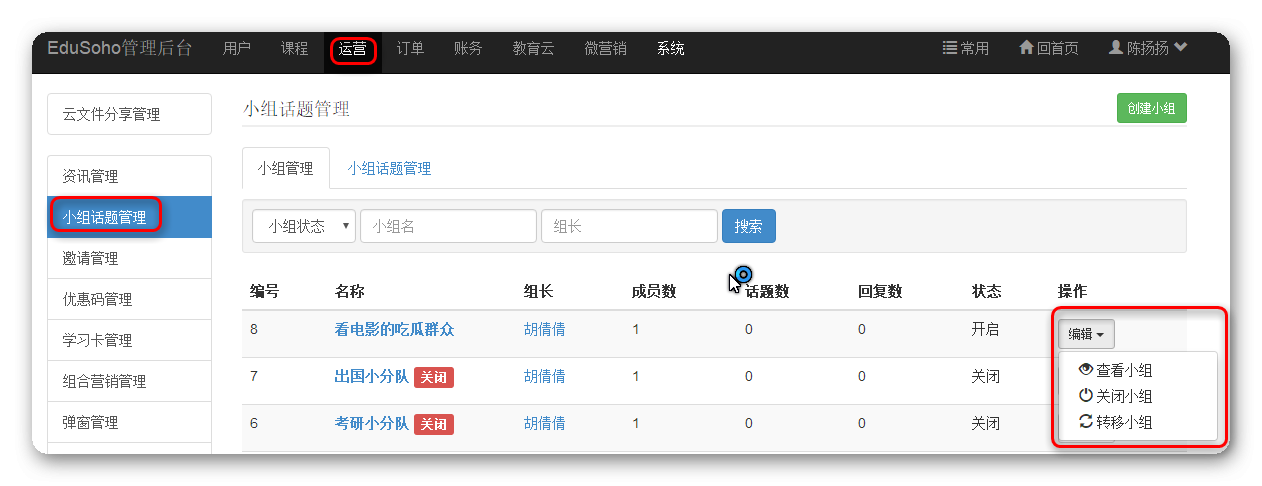
Task: Open the 出国小分队 group link
Action: pos(371,376)
